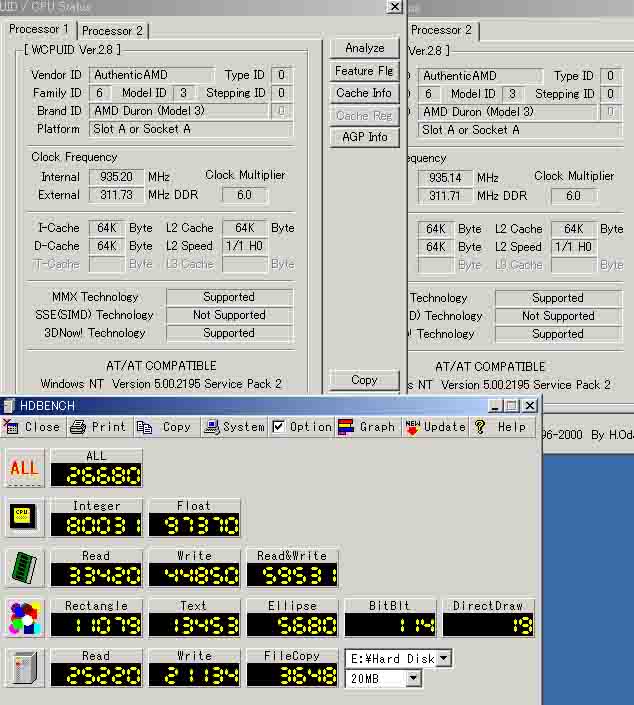
Task: Open the 20MB file size dropdown
Action: [413, 678]
